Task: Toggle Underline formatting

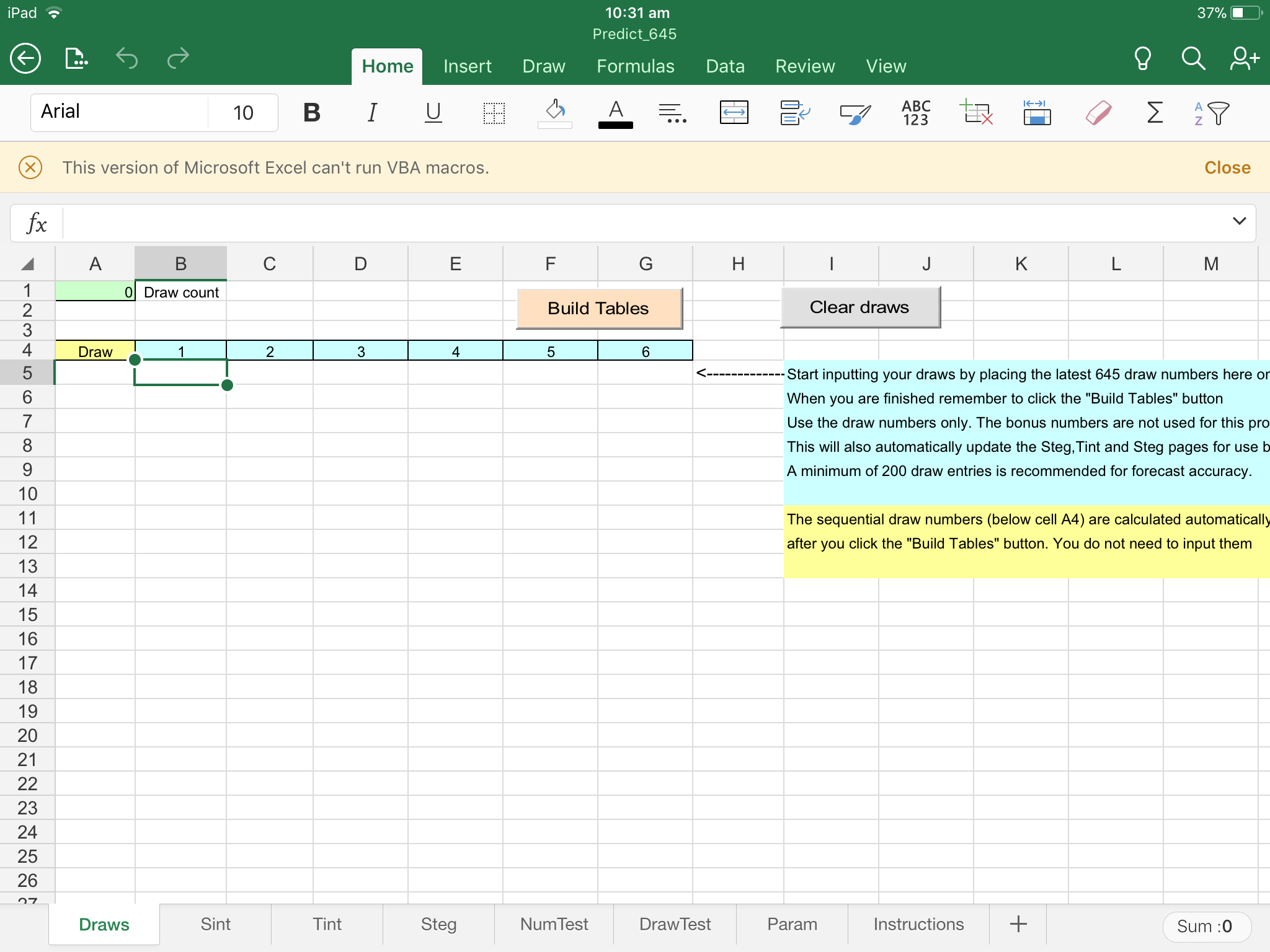Action: tap(433, 113)
